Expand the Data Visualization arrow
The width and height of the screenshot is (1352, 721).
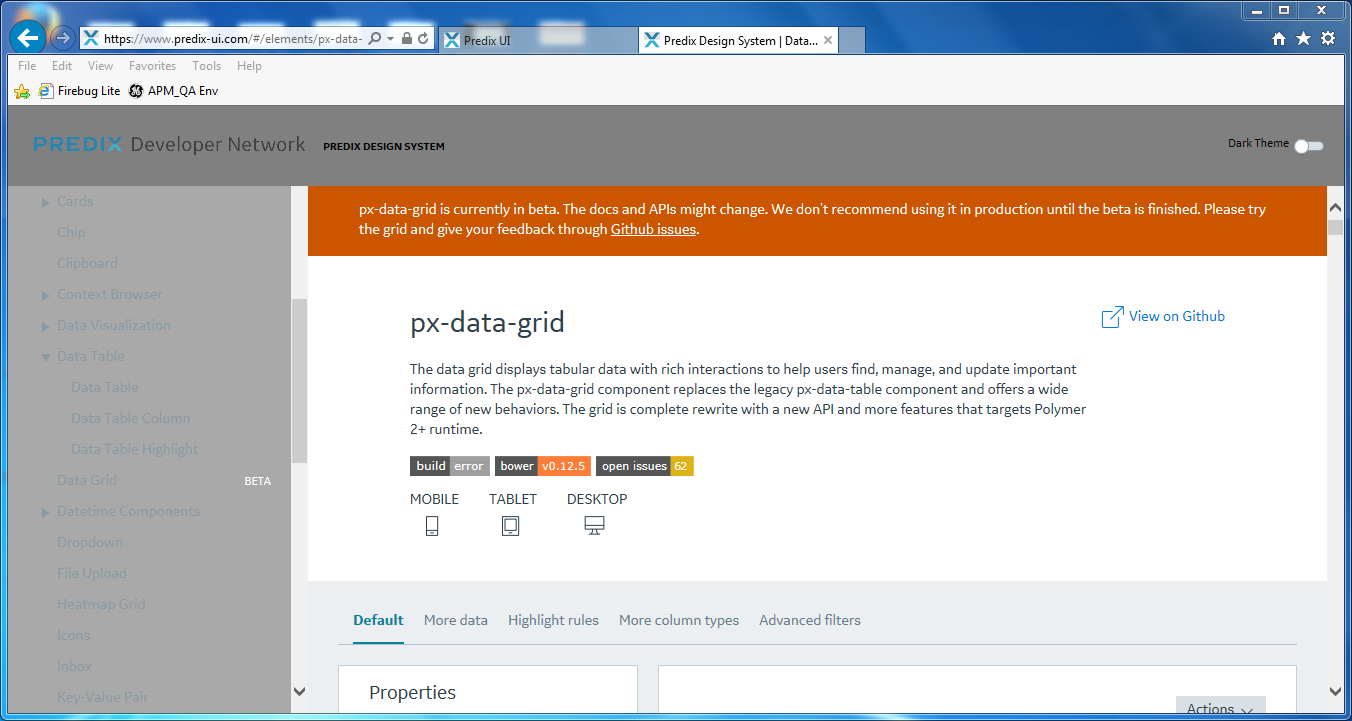click(x=46, y=326)
